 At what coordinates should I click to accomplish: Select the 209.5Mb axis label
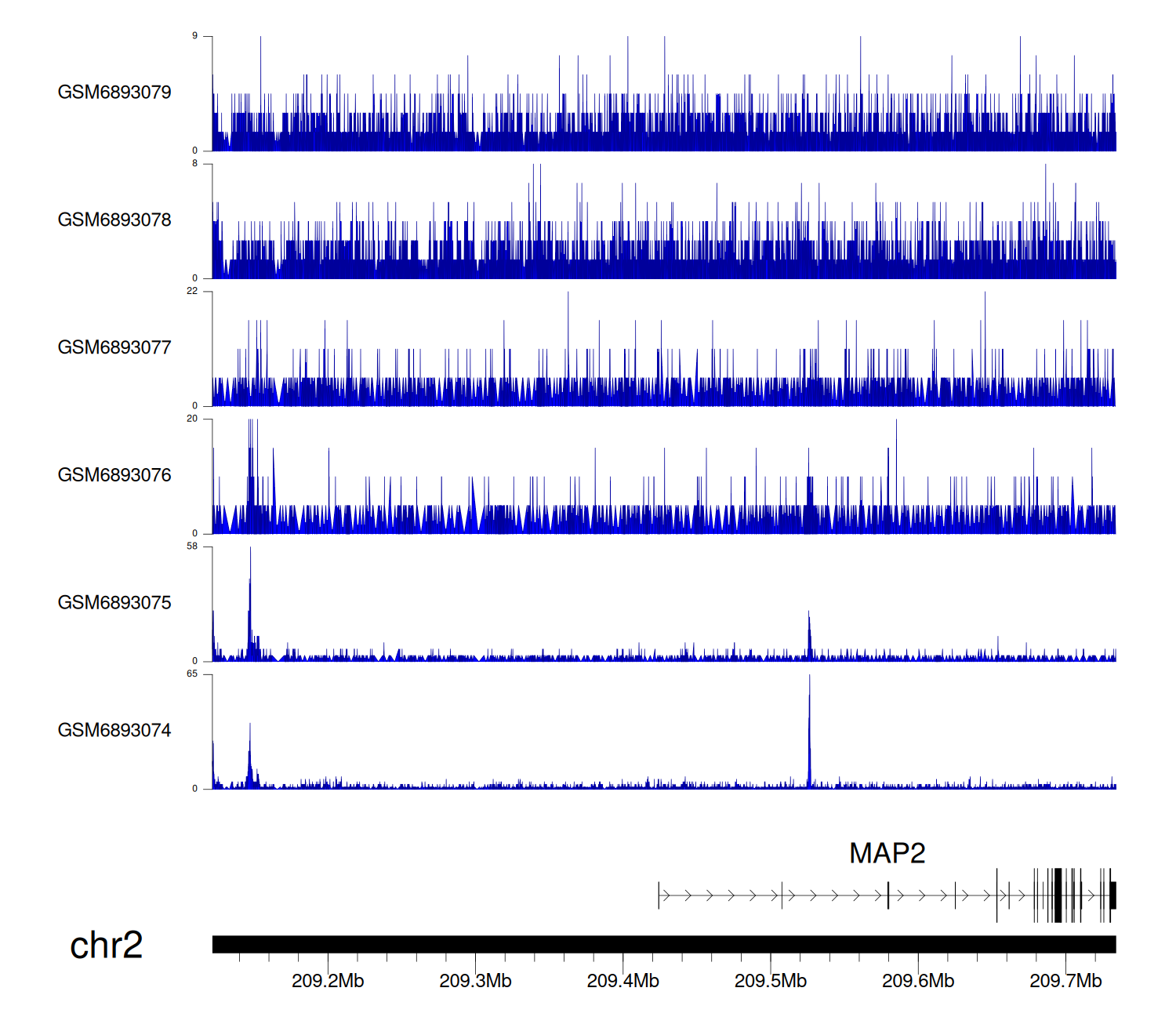(x=770, y=981)
